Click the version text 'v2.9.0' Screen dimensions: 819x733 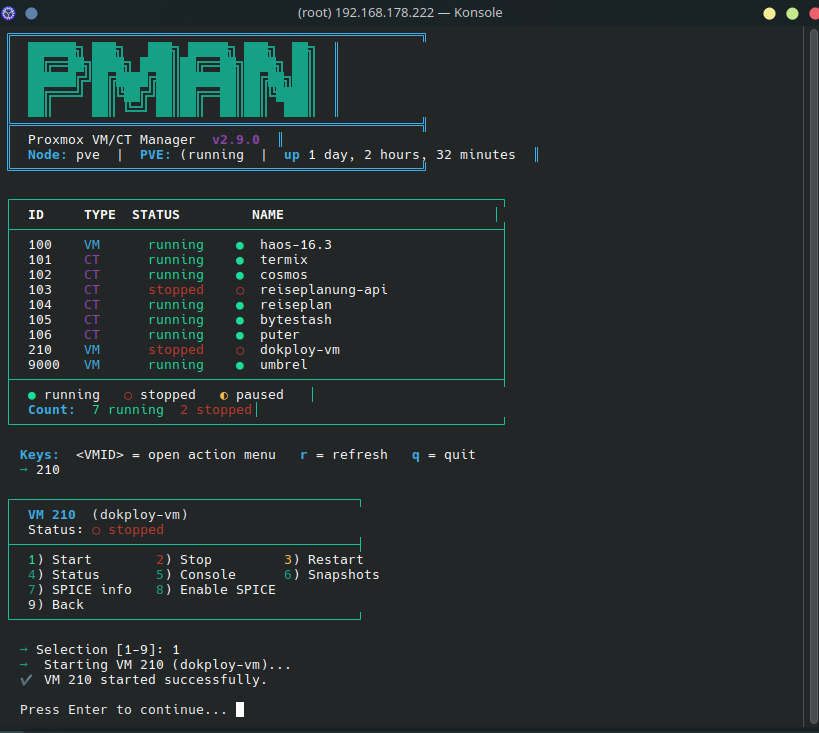236,140
